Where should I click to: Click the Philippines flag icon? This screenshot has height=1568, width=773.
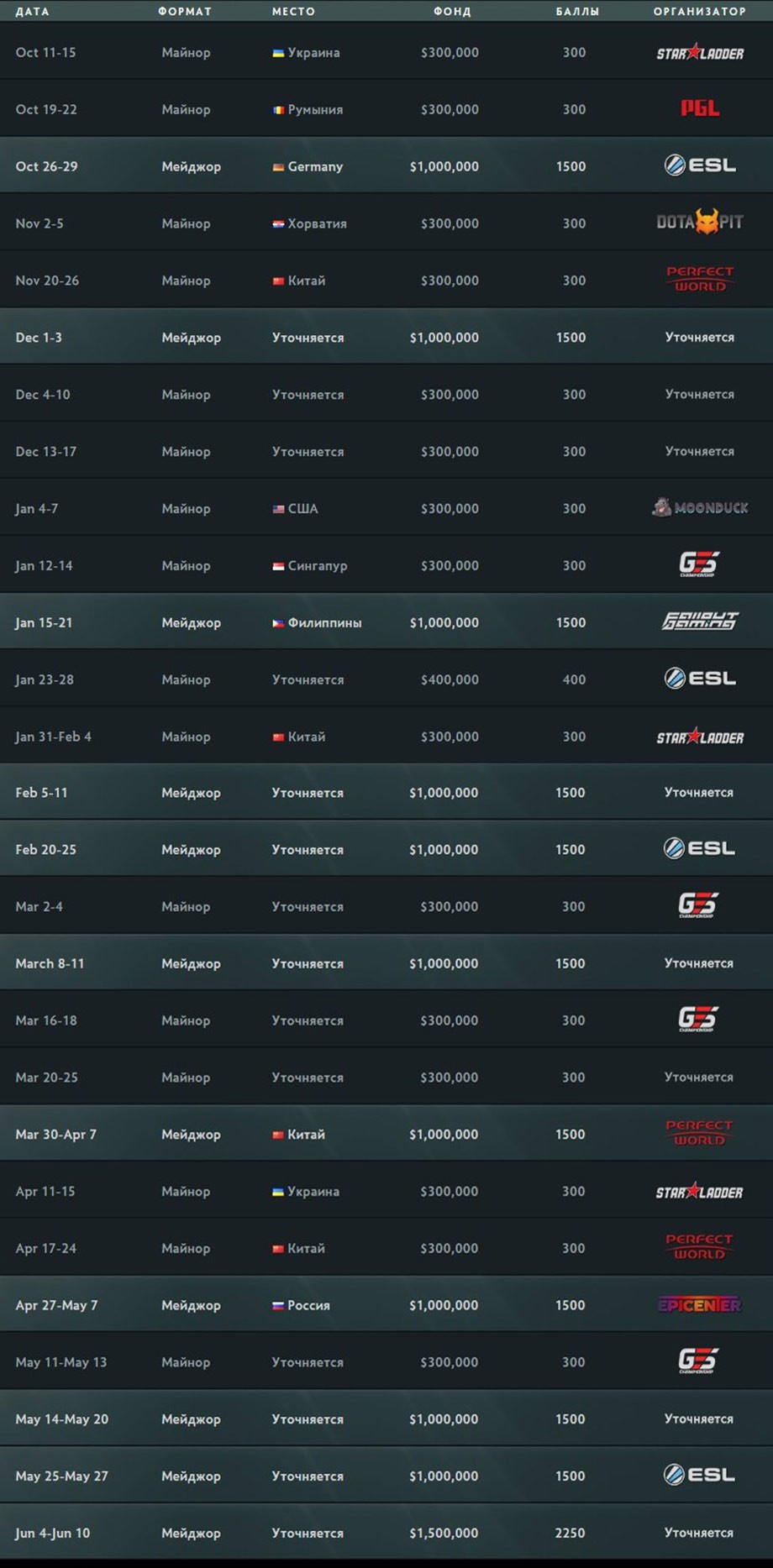point(278,623)
